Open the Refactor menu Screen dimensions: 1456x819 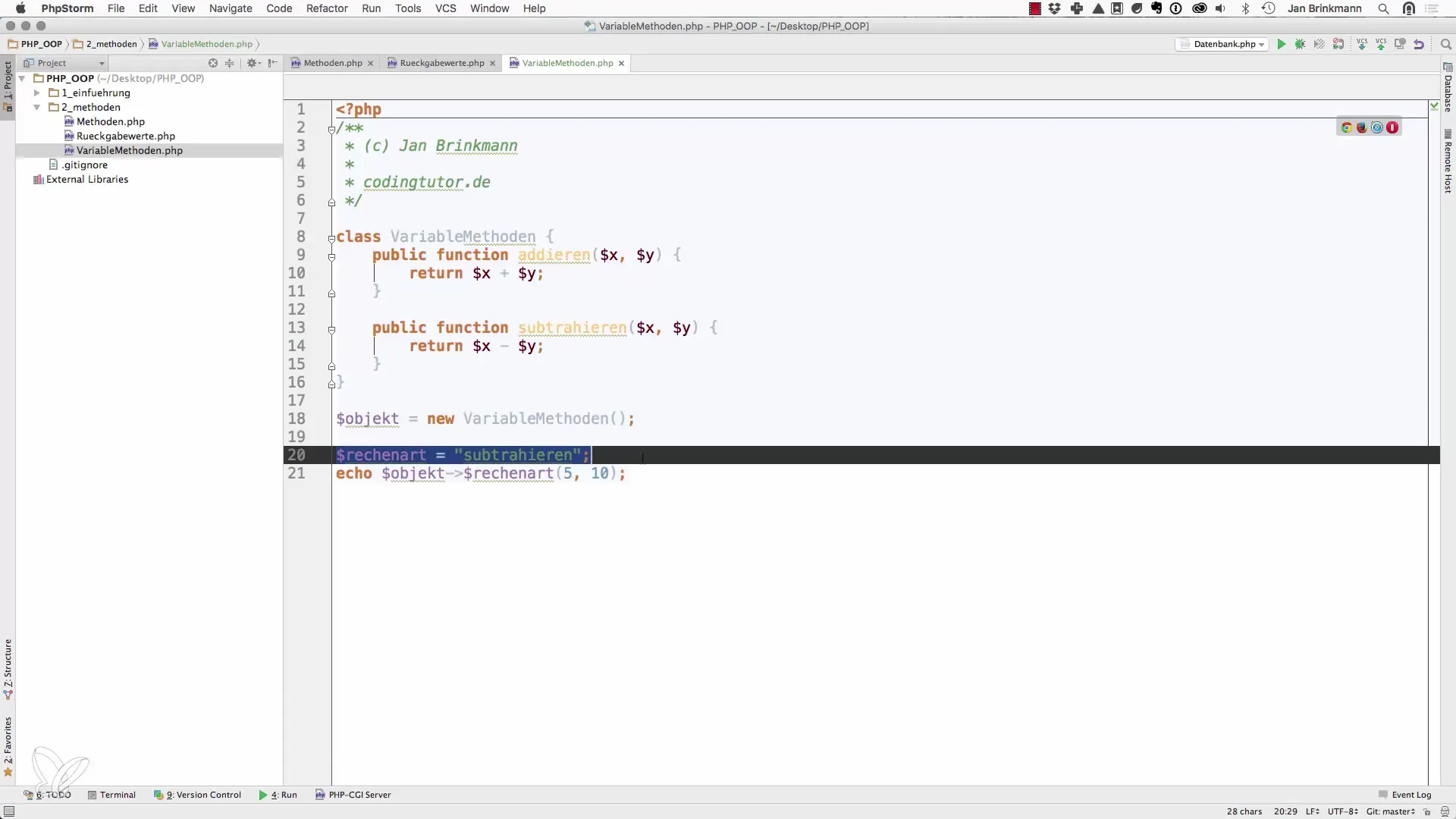pyautogui.click(x=327, y=8)
